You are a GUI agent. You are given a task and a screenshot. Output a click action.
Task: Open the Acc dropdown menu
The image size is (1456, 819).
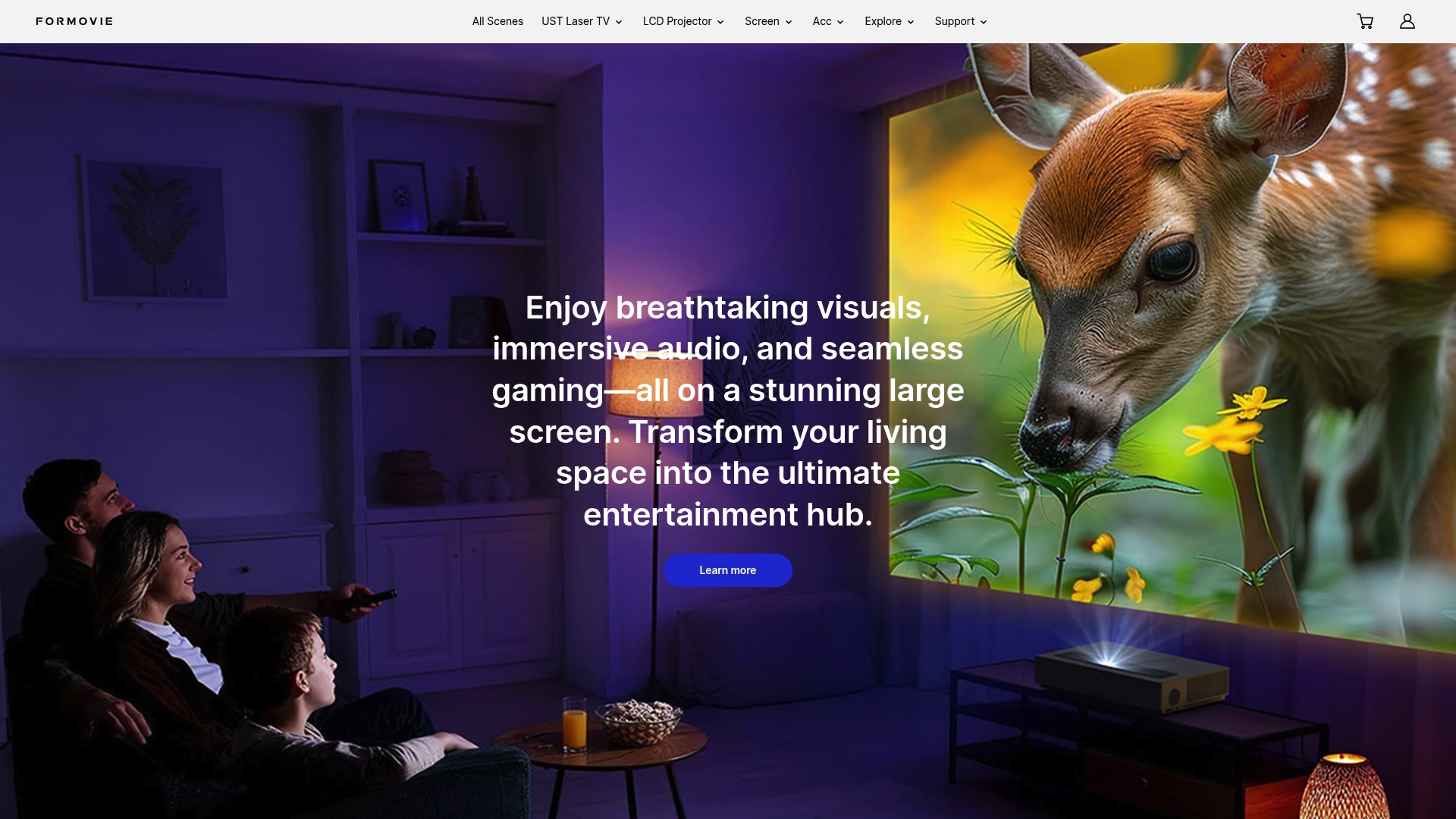point(828,21)
